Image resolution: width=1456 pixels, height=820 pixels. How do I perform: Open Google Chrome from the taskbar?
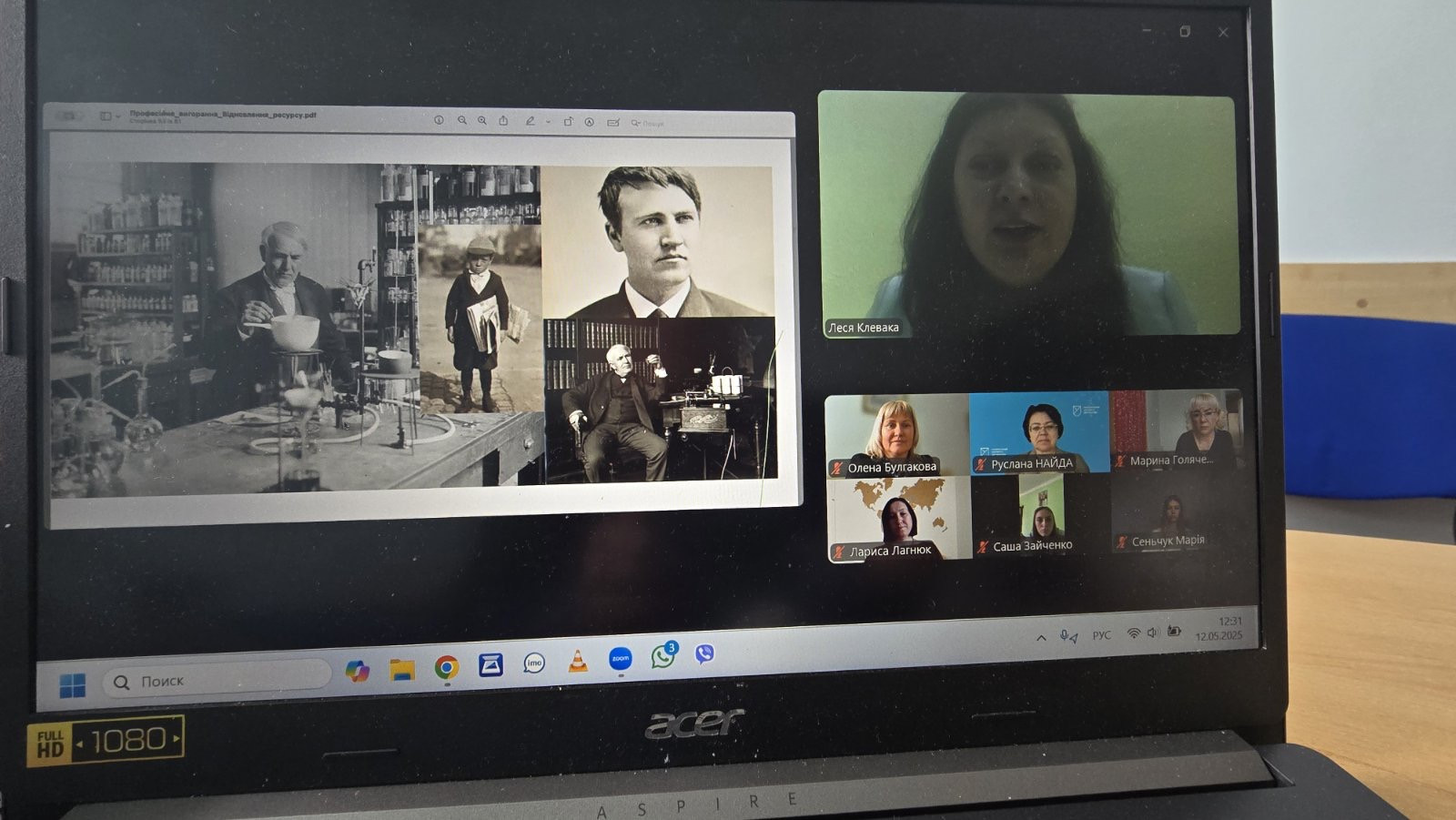click(x=446, y=668)
